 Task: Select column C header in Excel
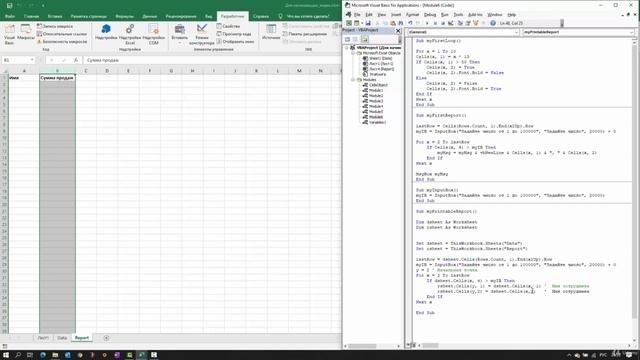coord(86,71)
